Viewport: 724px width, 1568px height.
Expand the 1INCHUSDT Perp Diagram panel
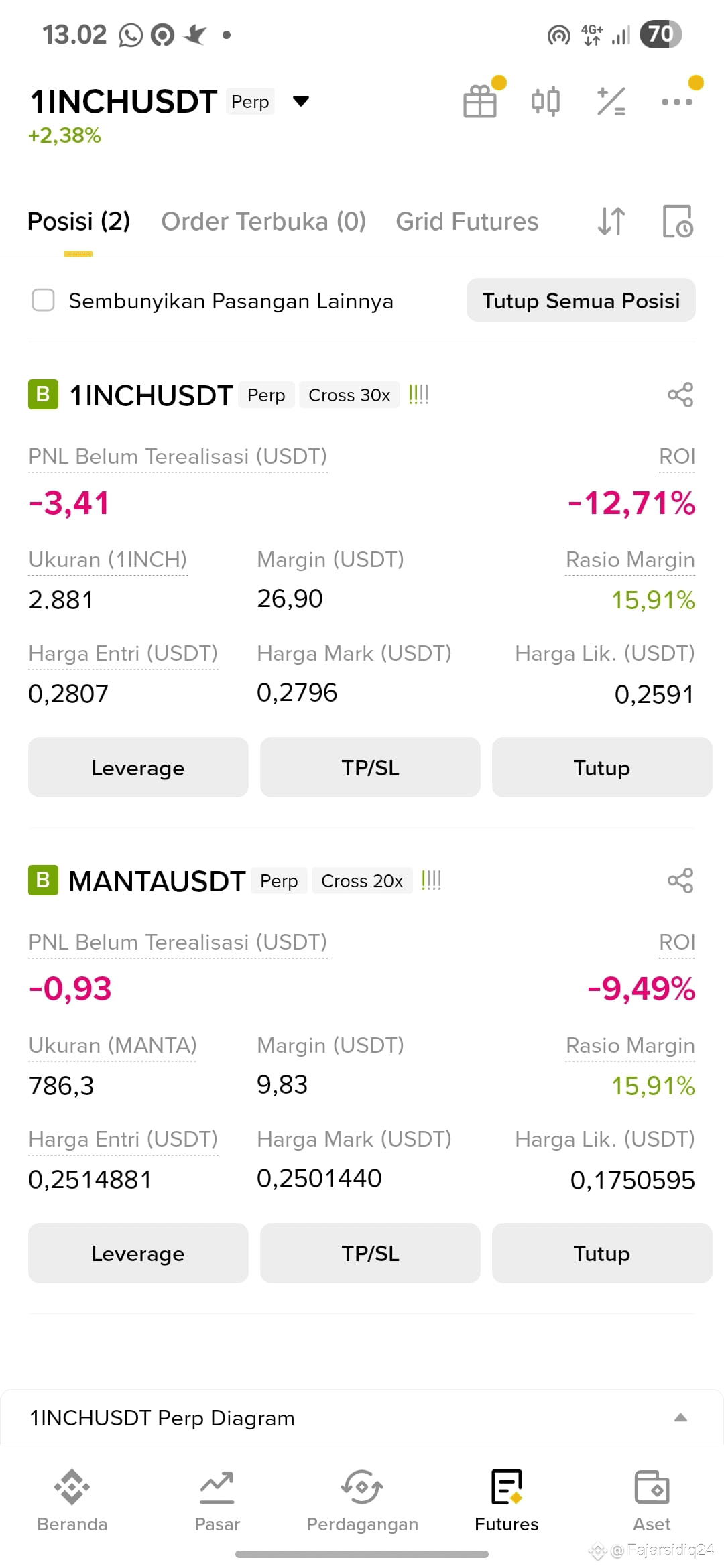point(362,1417)
